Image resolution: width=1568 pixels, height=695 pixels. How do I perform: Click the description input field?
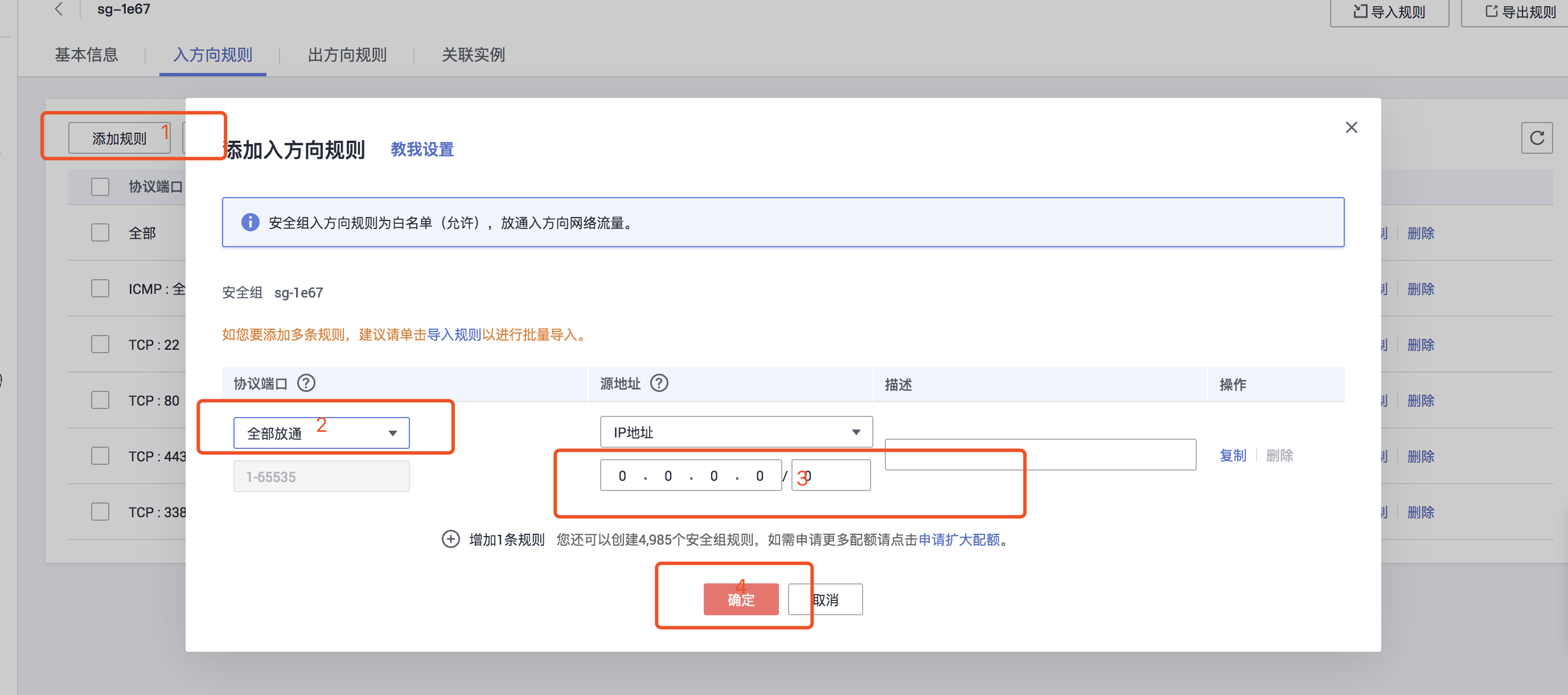pyautogui.click(x=1040, y=455)
